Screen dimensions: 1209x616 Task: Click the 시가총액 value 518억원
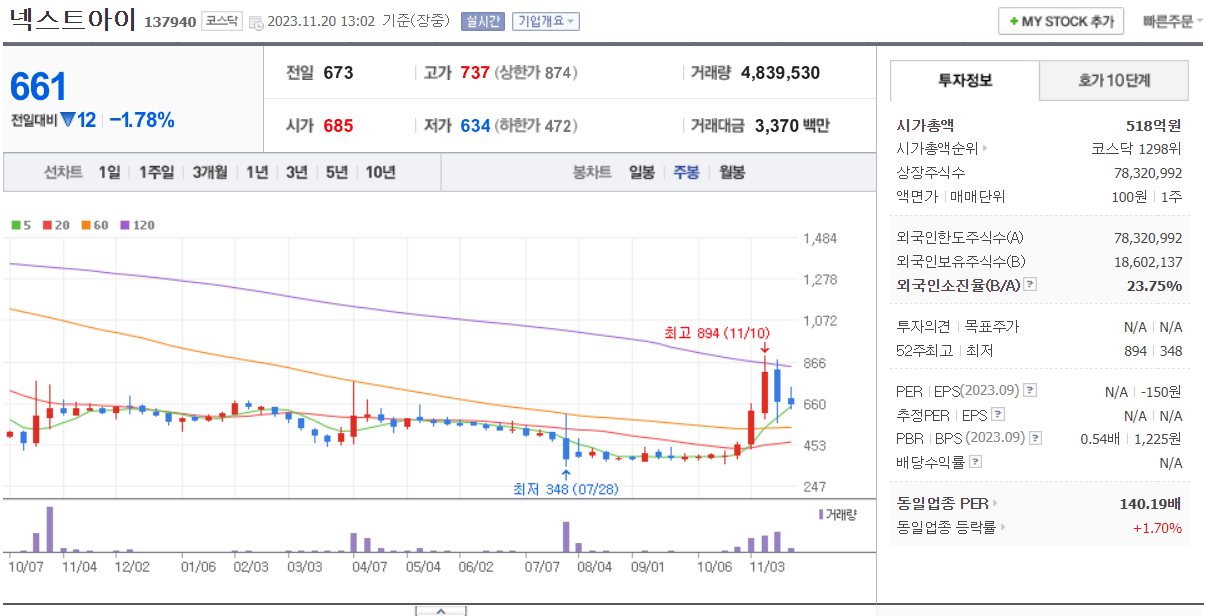click(x=1153, y=125)
